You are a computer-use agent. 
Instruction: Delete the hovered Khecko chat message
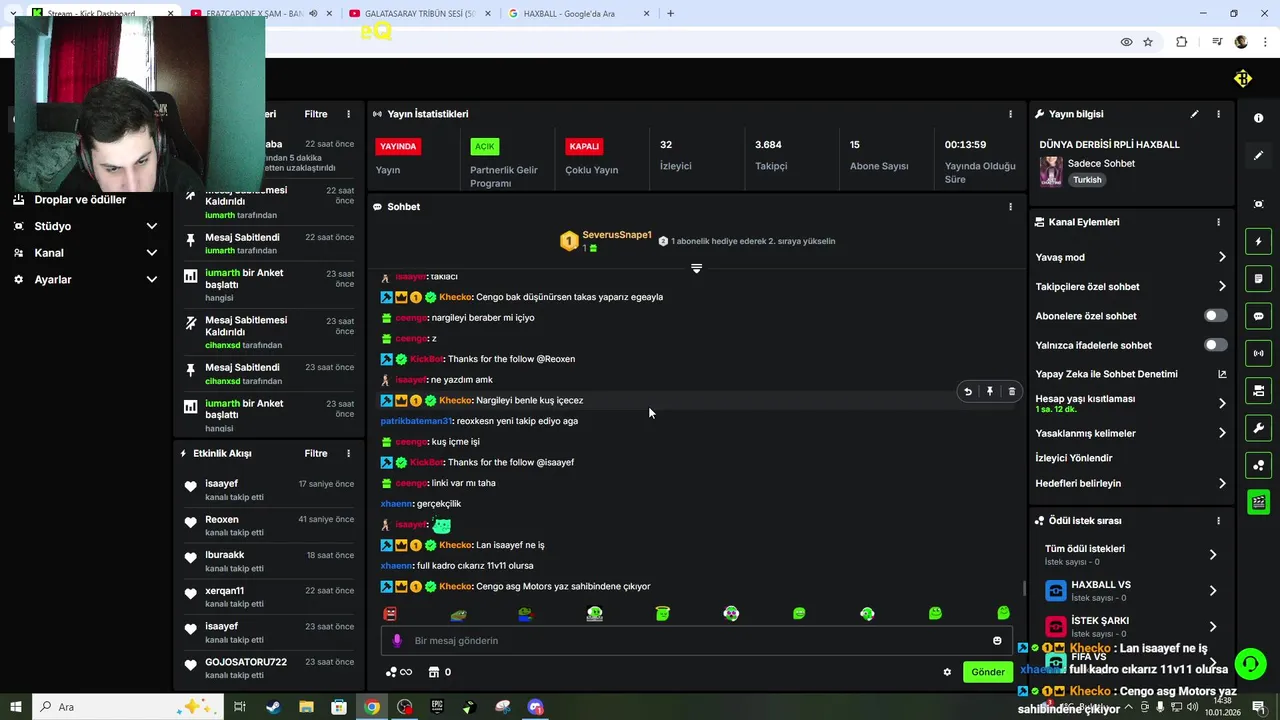tap(1011, 392)
